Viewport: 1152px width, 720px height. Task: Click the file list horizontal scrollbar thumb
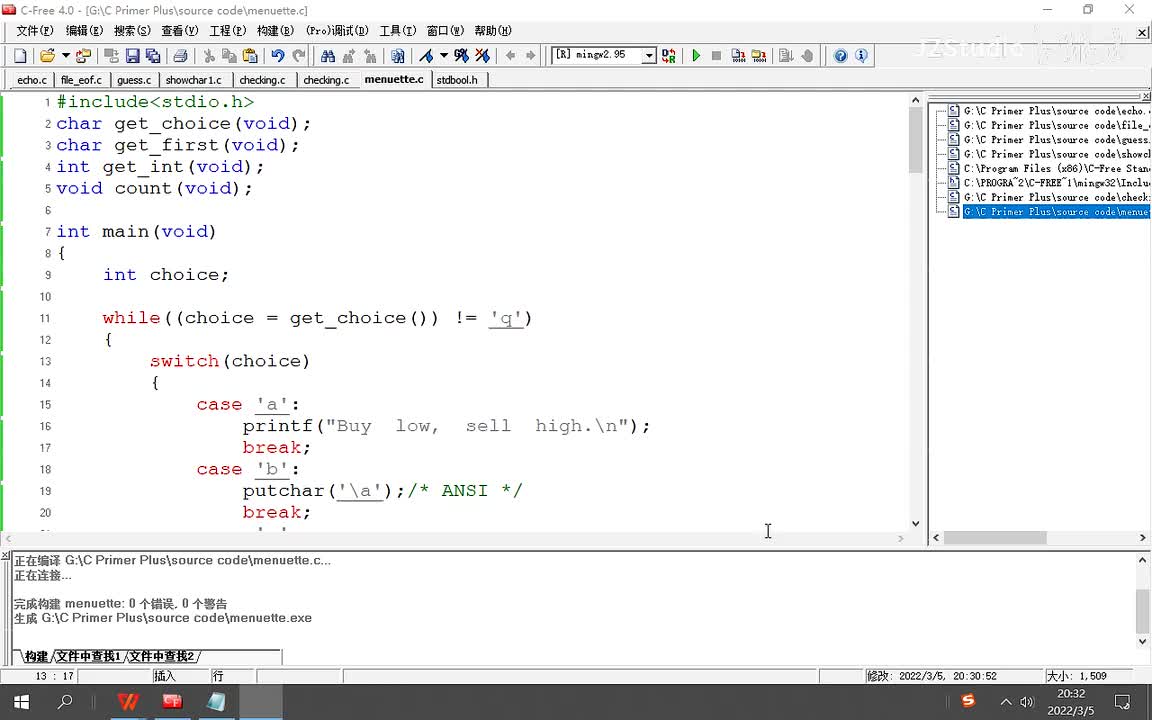(x=995, y=538)
